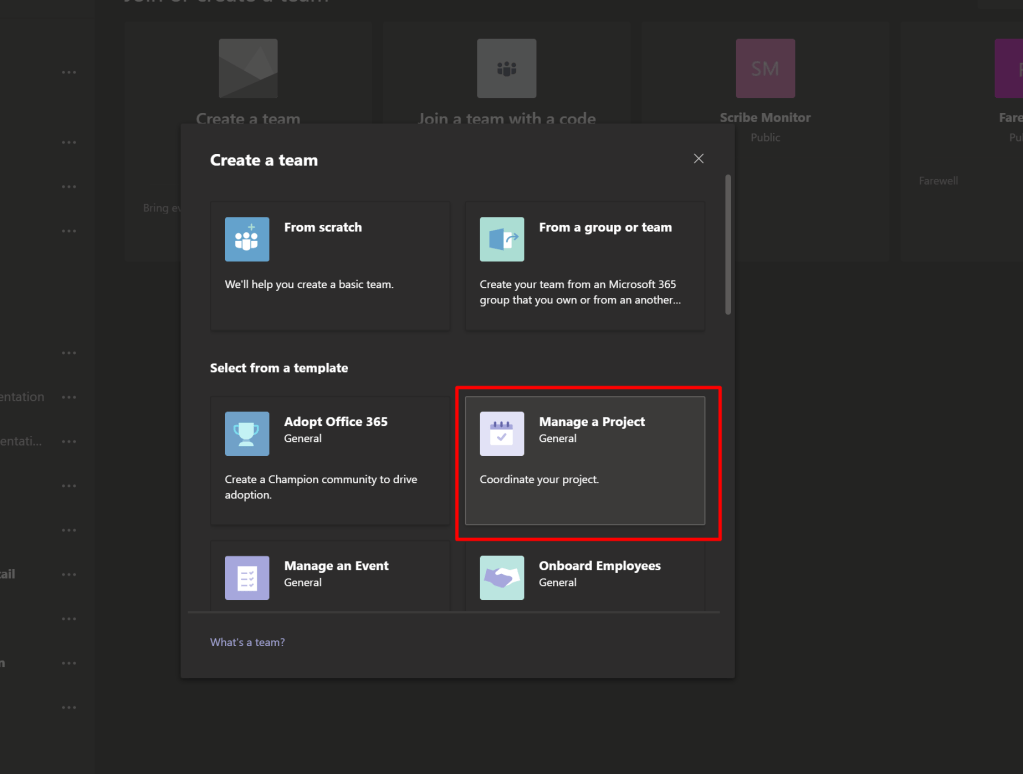Select the Onboard Employees template title
This screenshot has width=1023, height=774.
[599, 566]
